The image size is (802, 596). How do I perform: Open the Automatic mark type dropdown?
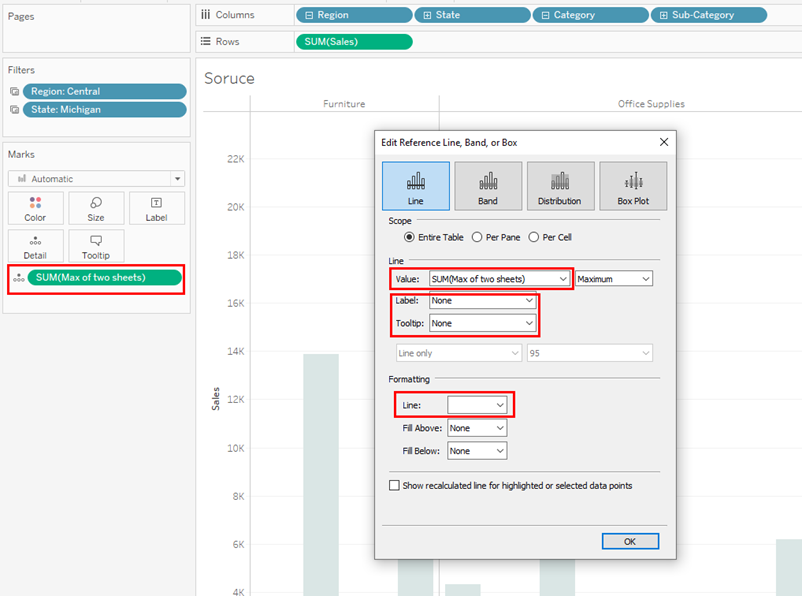[x=96, y=179]
